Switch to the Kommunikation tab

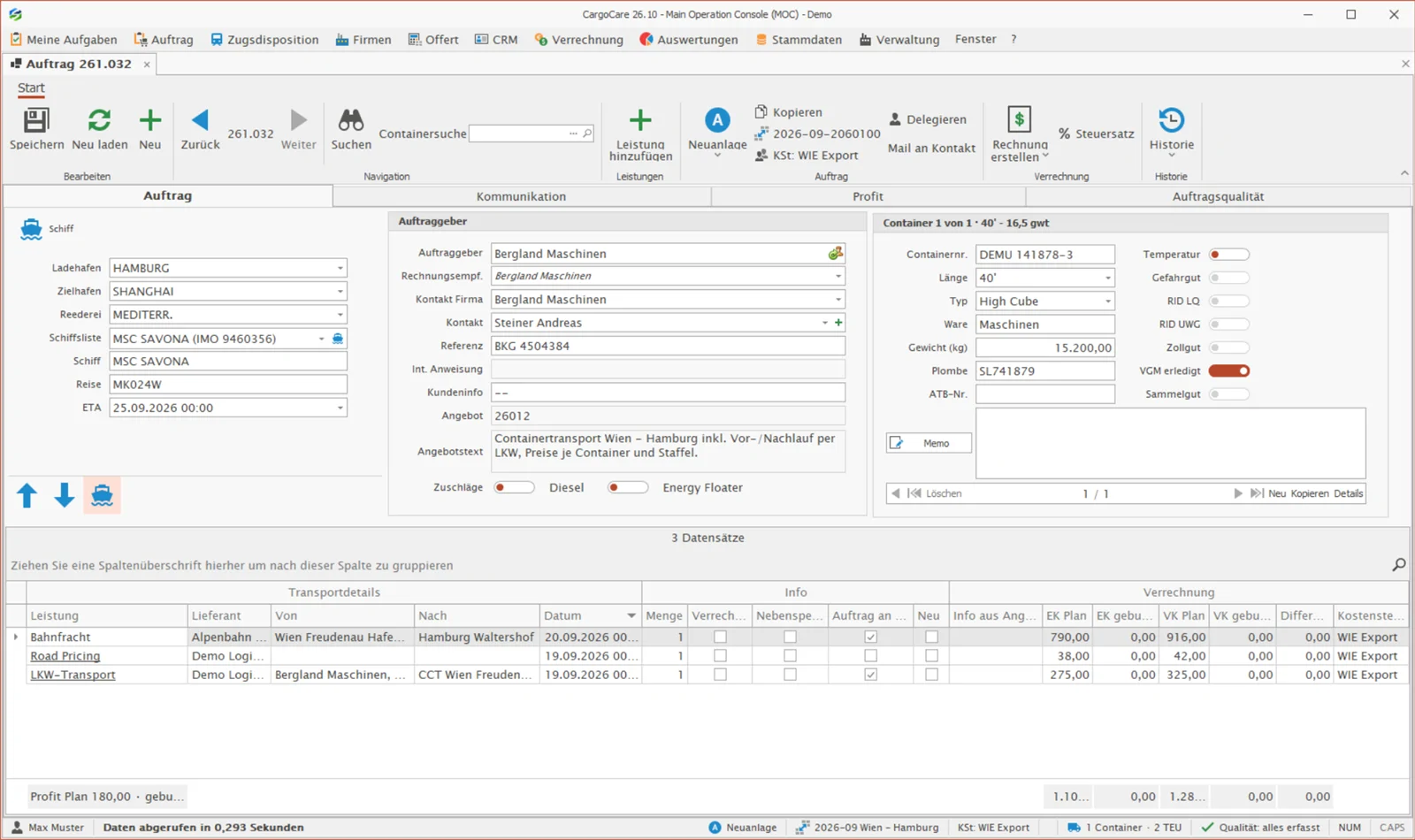click(521, 196)
